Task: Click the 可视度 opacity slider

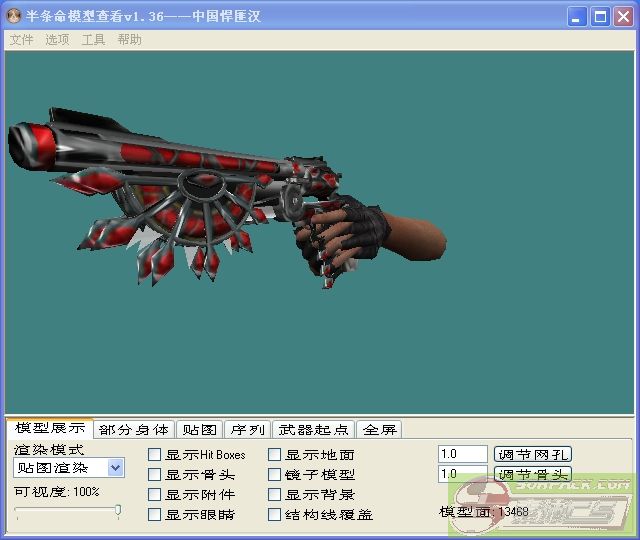Action: (x=68, y=512)
